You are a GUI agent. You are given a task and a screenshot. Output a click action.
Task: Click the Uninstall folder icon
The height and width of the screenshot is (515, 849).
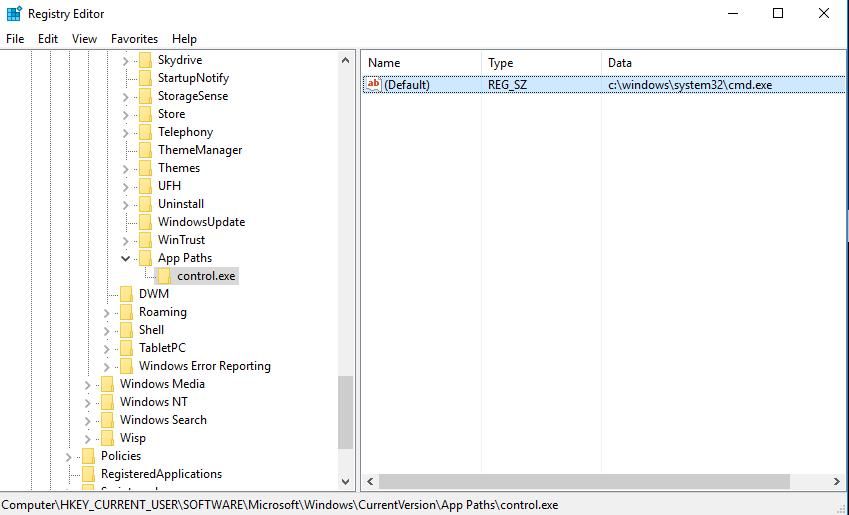(145, 204)
